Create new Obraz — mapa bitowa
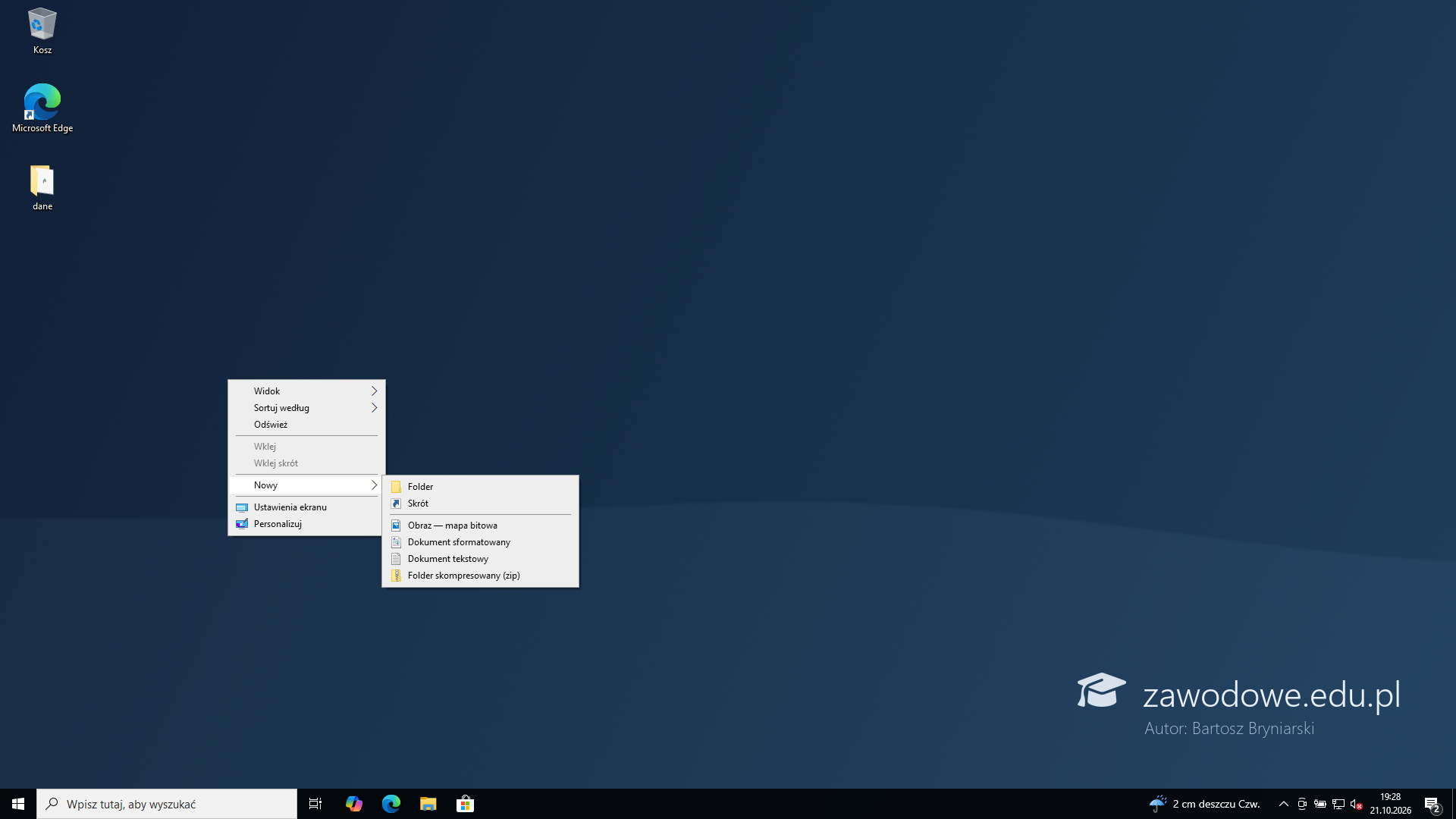 (481, 526)
